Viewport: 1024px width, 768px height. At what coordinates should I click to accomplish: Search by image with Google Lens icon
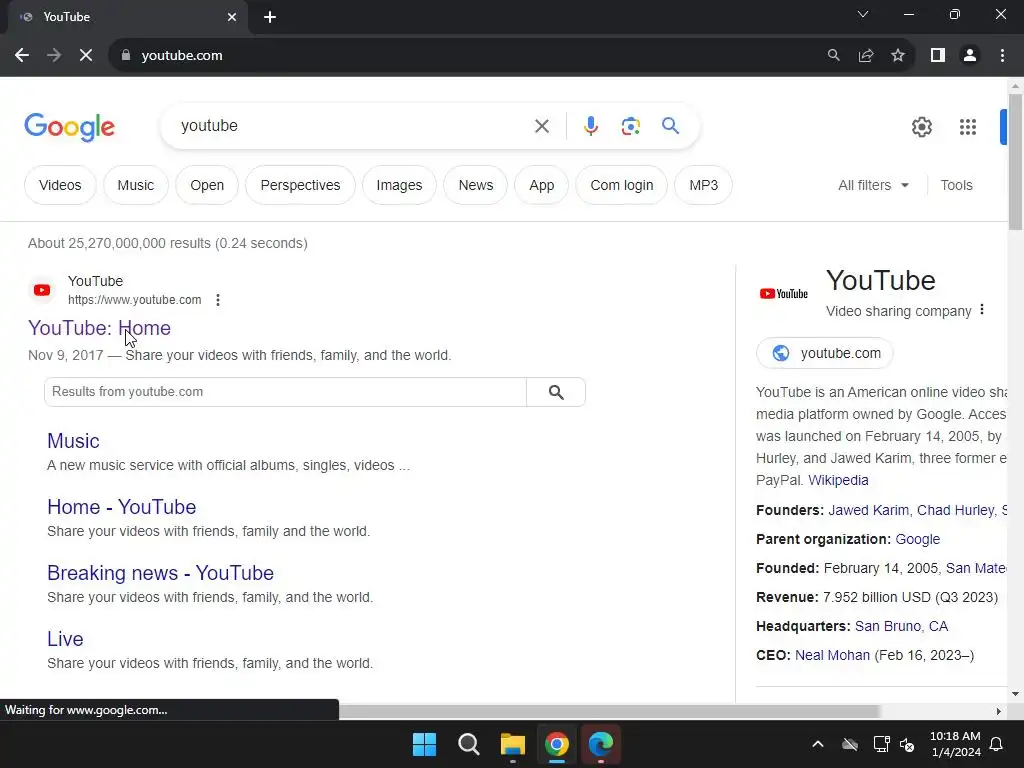coord(630,126)
